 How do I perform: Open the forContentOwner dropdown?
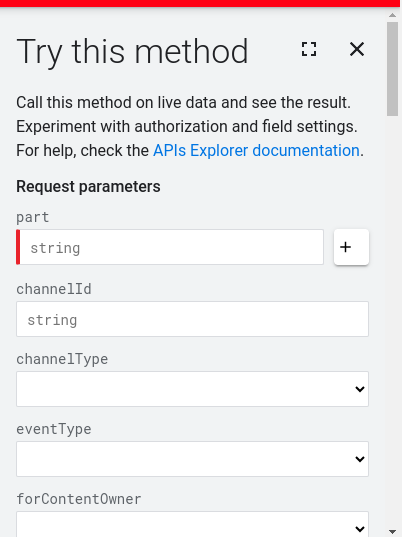[x=192, y=525]
